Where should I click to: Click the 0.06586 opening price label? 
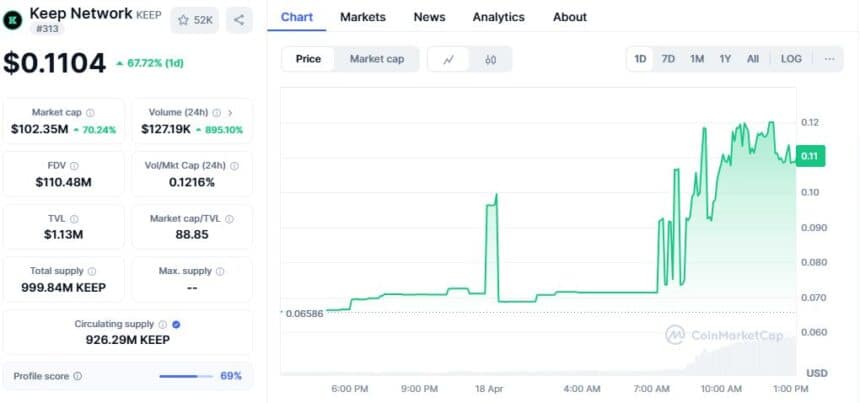[x=303, y=314]
